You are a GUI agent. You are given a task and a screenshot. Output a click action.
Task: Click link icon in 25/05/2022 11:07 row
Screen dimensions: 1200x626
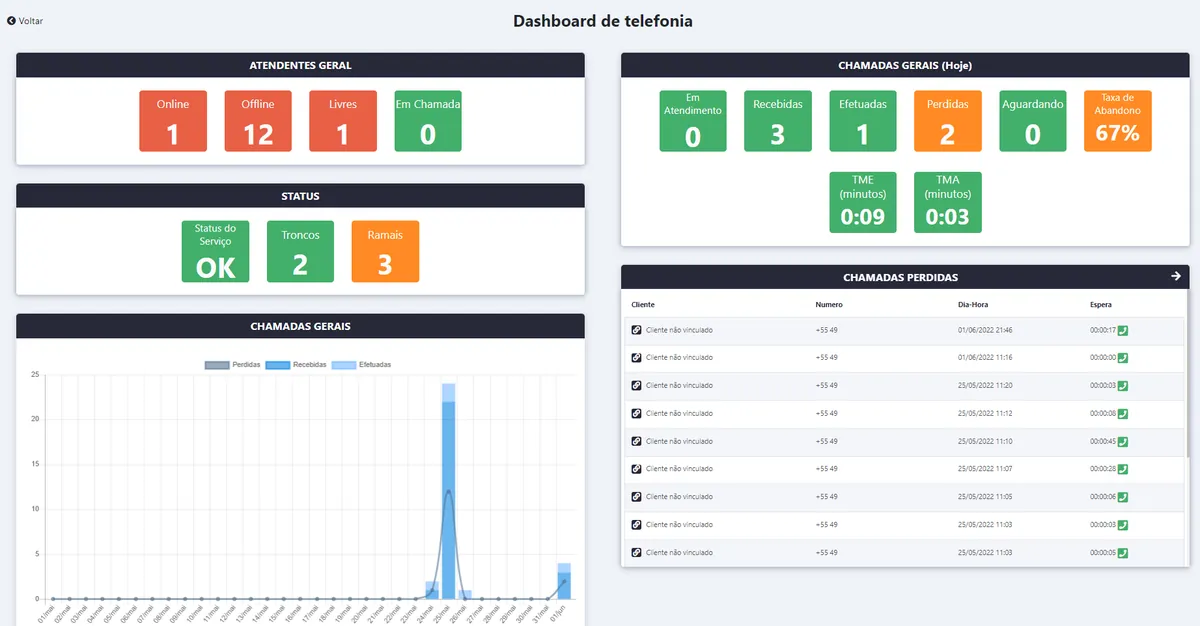[636, 469]
